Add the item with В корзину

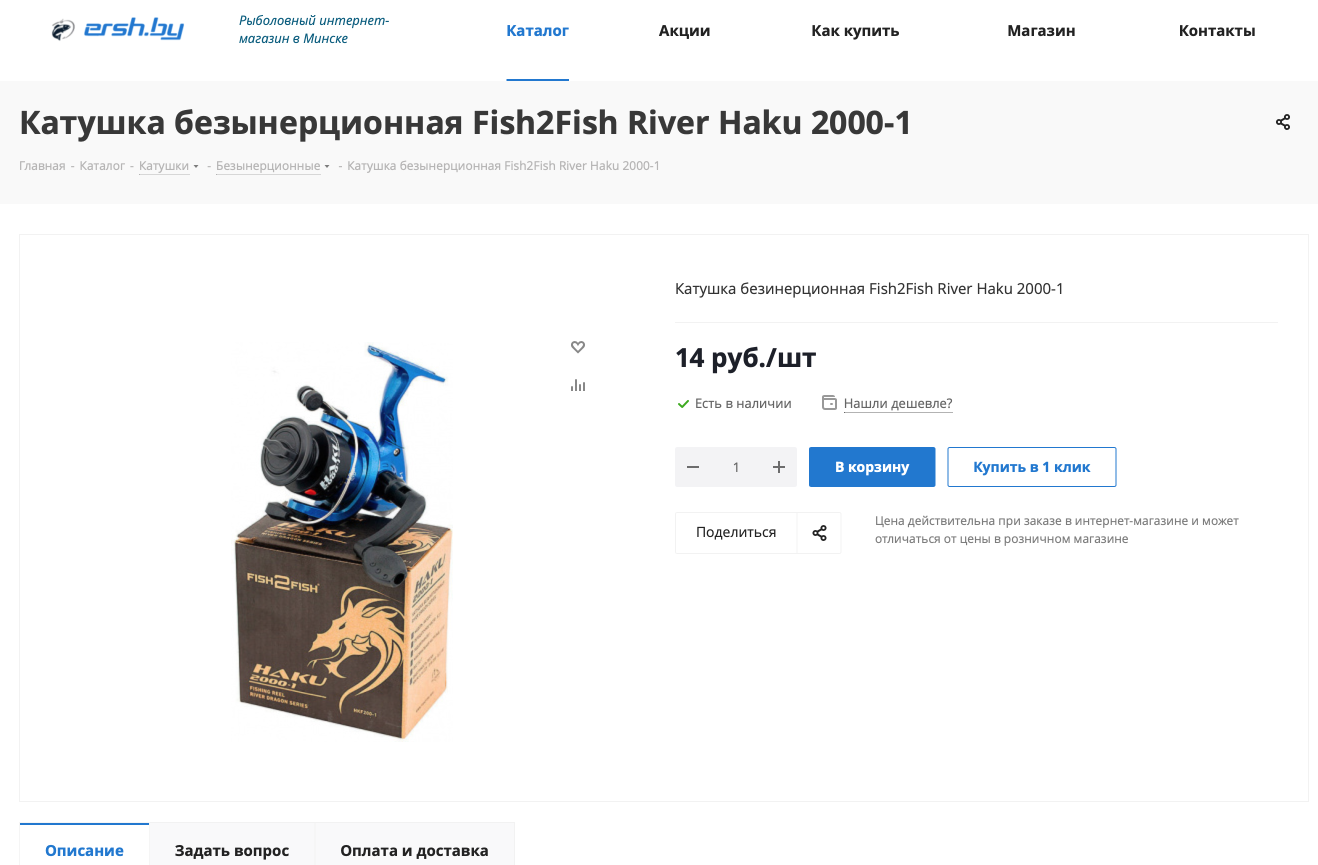872,467
